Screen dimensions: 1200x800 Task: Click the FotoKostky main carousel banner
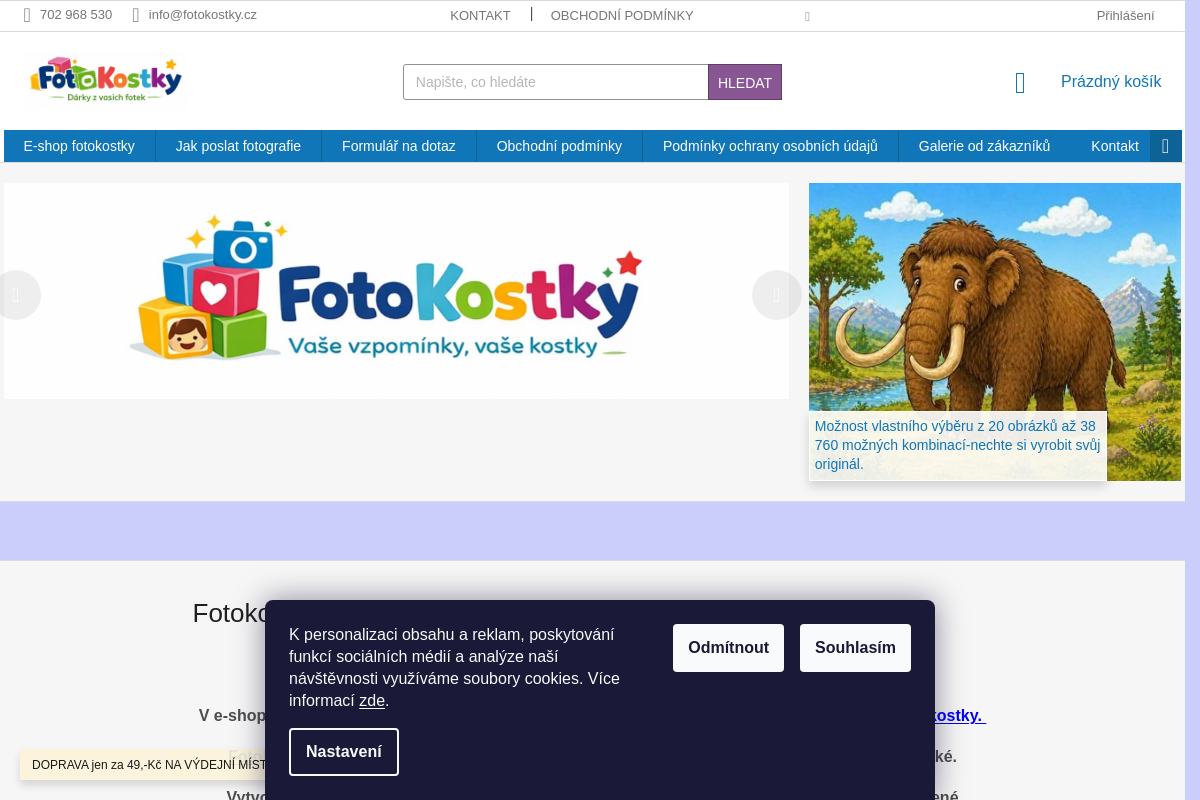click(396, 291)
